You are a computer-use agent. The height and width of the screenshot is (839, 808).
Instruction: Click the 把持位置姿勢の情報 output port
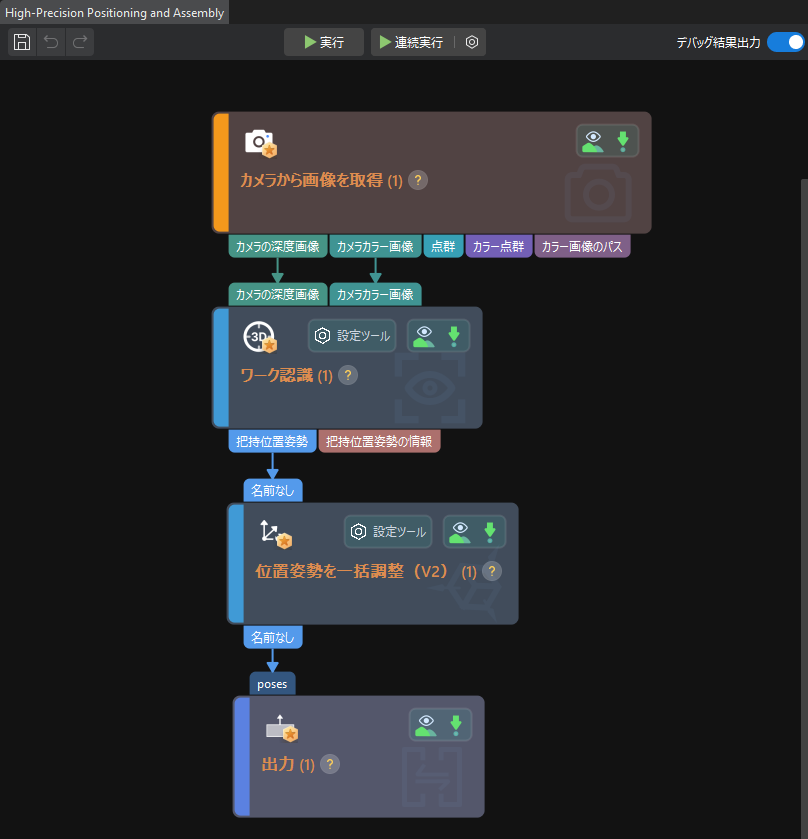pyautogui.click(x=379, y=441)
